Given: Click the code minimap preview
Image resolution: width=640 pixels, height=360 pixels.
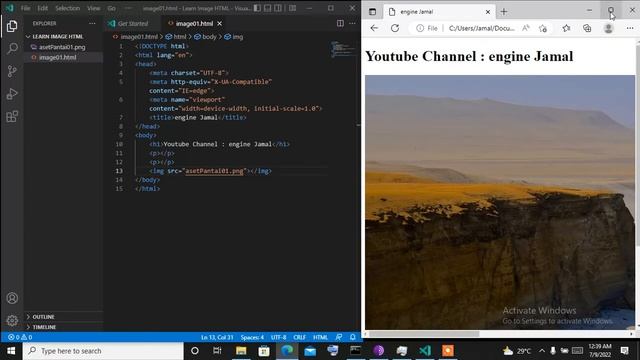Looking at the screenshot, I should pos(342,49).
